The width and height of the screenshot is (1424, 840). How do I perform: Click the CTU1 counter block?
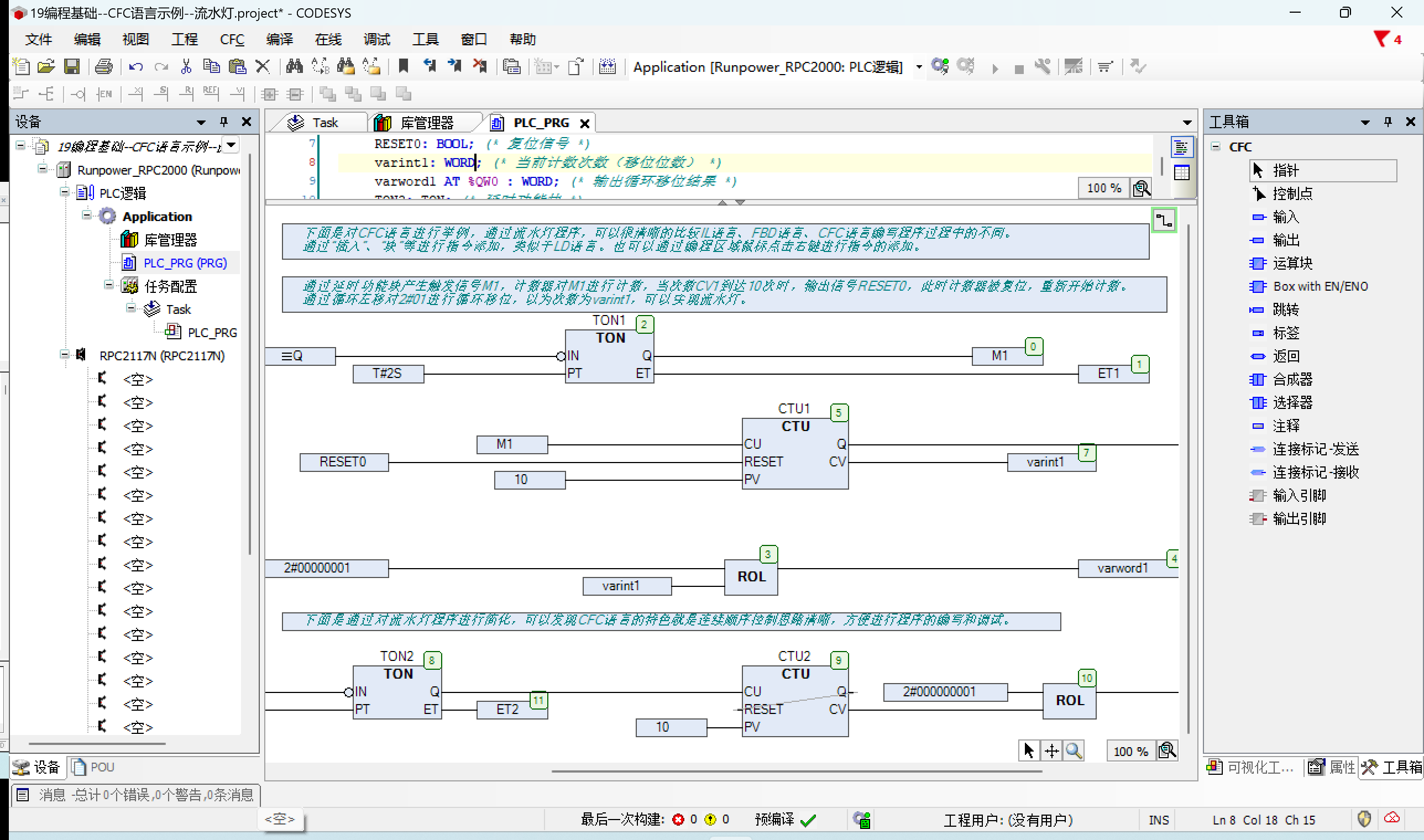pyautogui.click(x=795, y=453)
